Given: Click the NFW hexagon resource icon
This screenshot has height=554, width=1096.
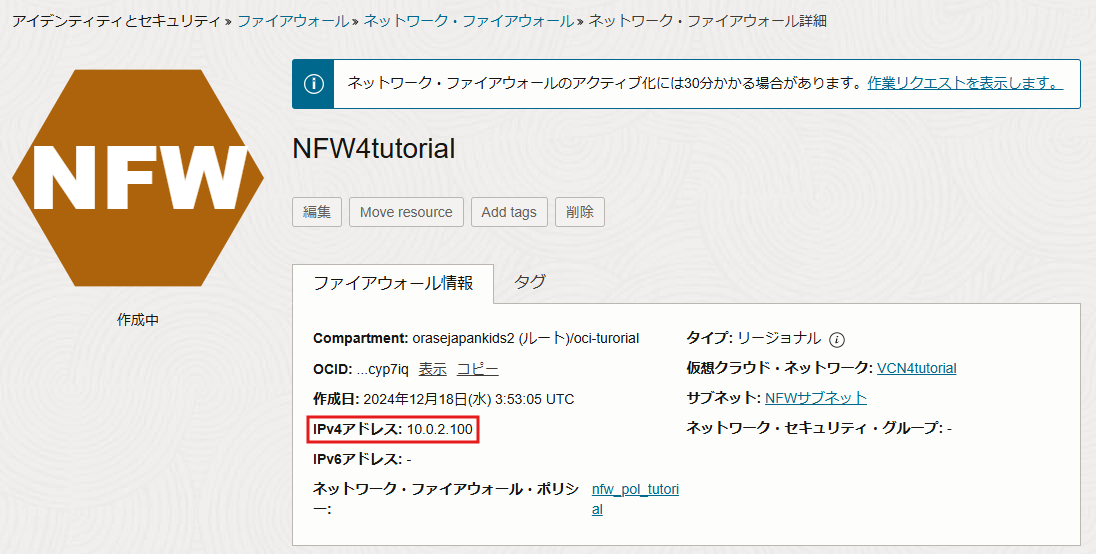Looking at the screenshot, I should (138, 178).
